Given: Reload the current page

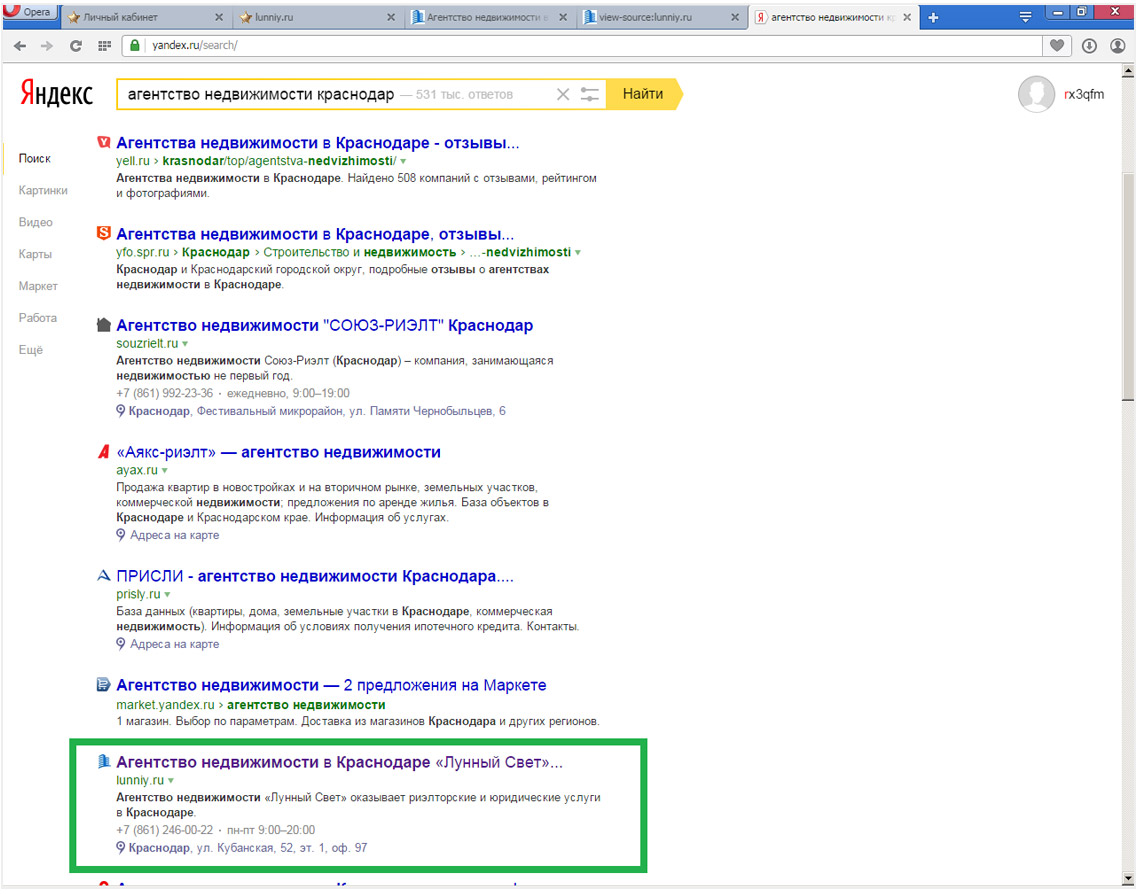Looking at the screenshot, I should (x=75, y=46).
